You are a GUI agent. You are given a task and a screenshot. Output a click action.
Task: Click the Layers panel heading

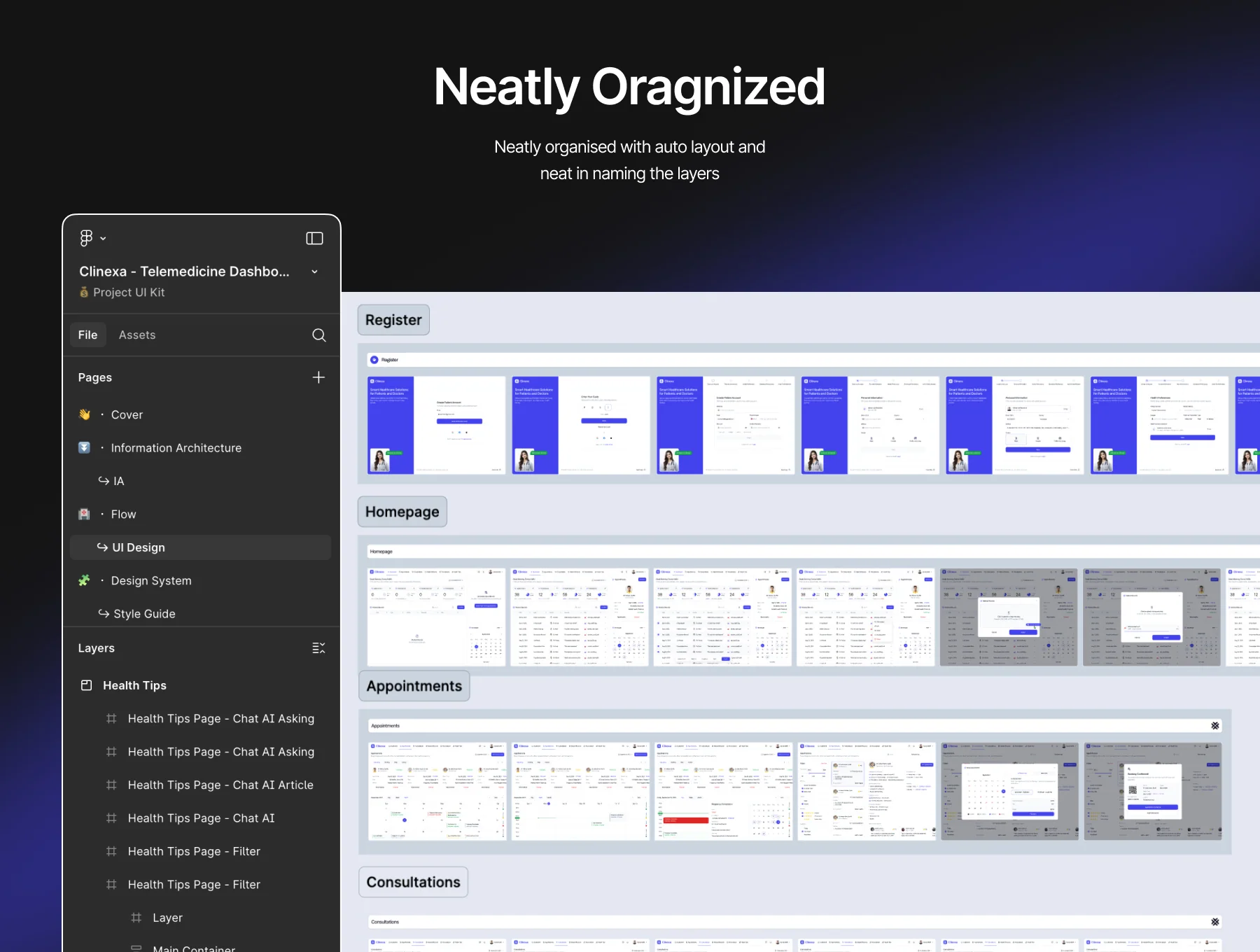coord(97,648)
